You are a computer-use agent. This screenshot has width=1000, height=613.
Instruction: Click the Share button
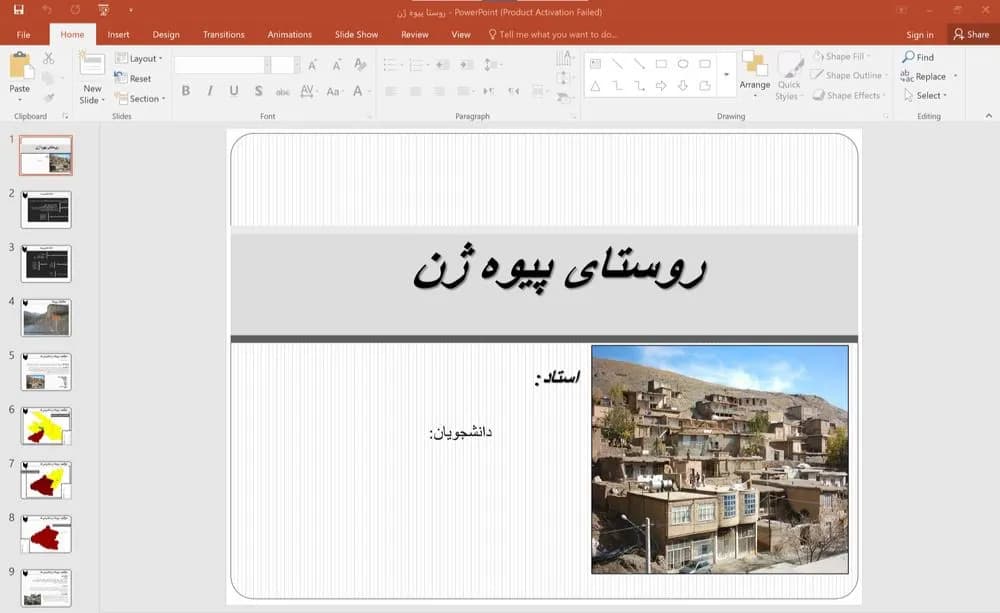pyautogui.click(x=971, y=34)
